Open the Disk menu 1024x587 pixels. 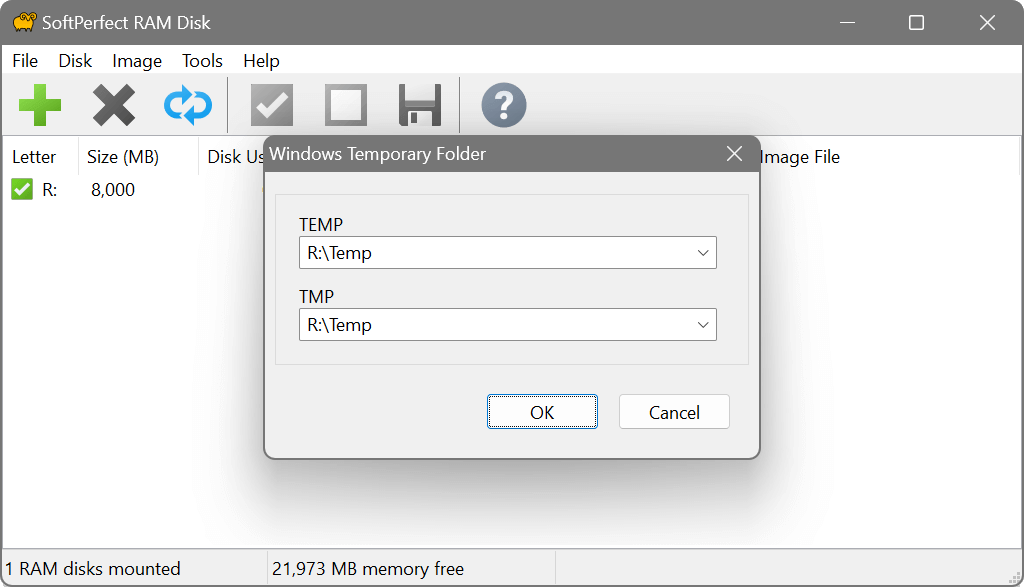pyautogui.click(x=75, y=61)
